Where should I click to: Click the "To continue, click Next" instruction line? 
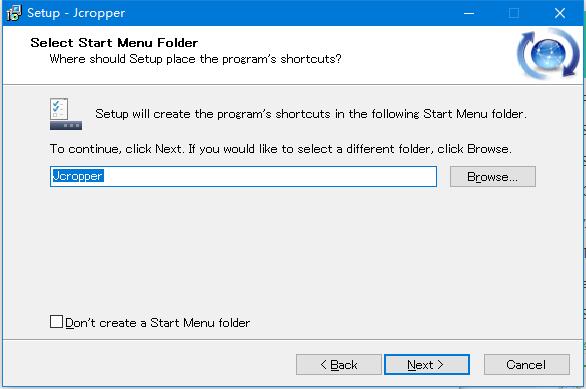(281, 149)
